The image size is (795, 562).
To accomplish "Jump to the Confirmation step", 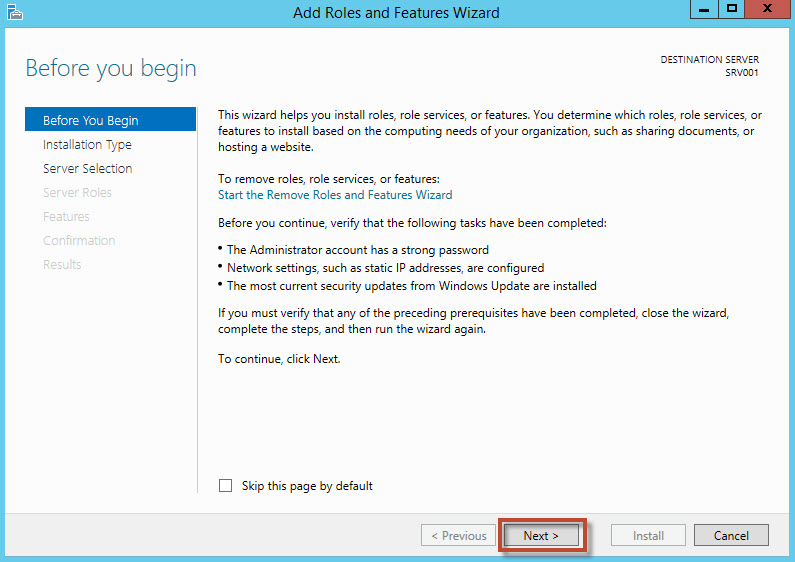I will [x=79, y=241].
